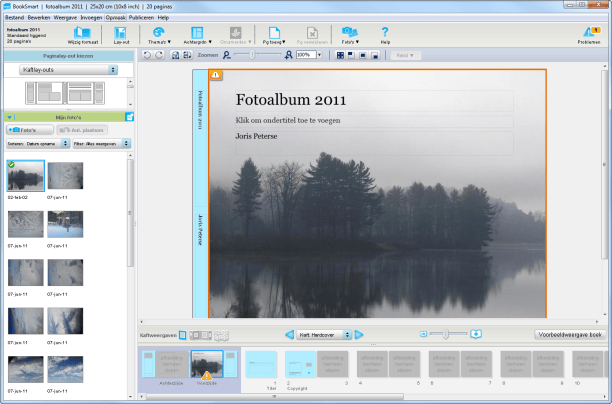Adjust the Zoomen slider handle
Screen dimensions: 612x404
pyautogui.click(x=253, y=55)
